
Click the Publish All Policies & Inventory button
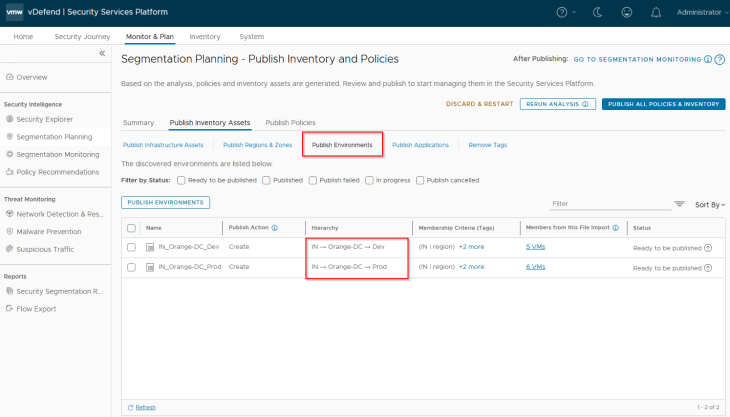point(663,104)
